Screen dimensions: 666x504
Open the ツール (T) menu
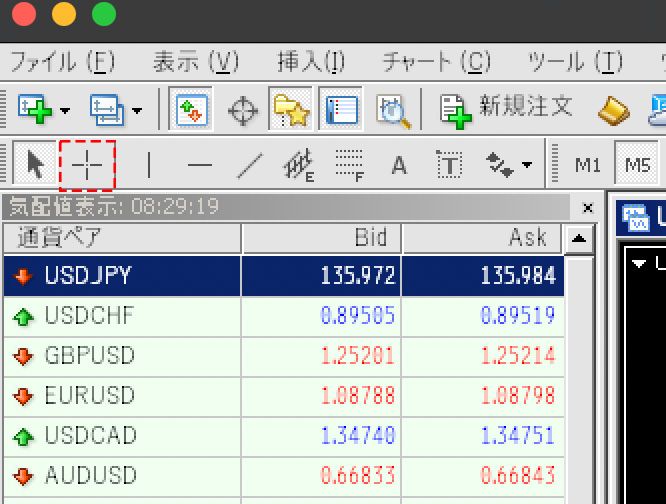click(575, 62)
